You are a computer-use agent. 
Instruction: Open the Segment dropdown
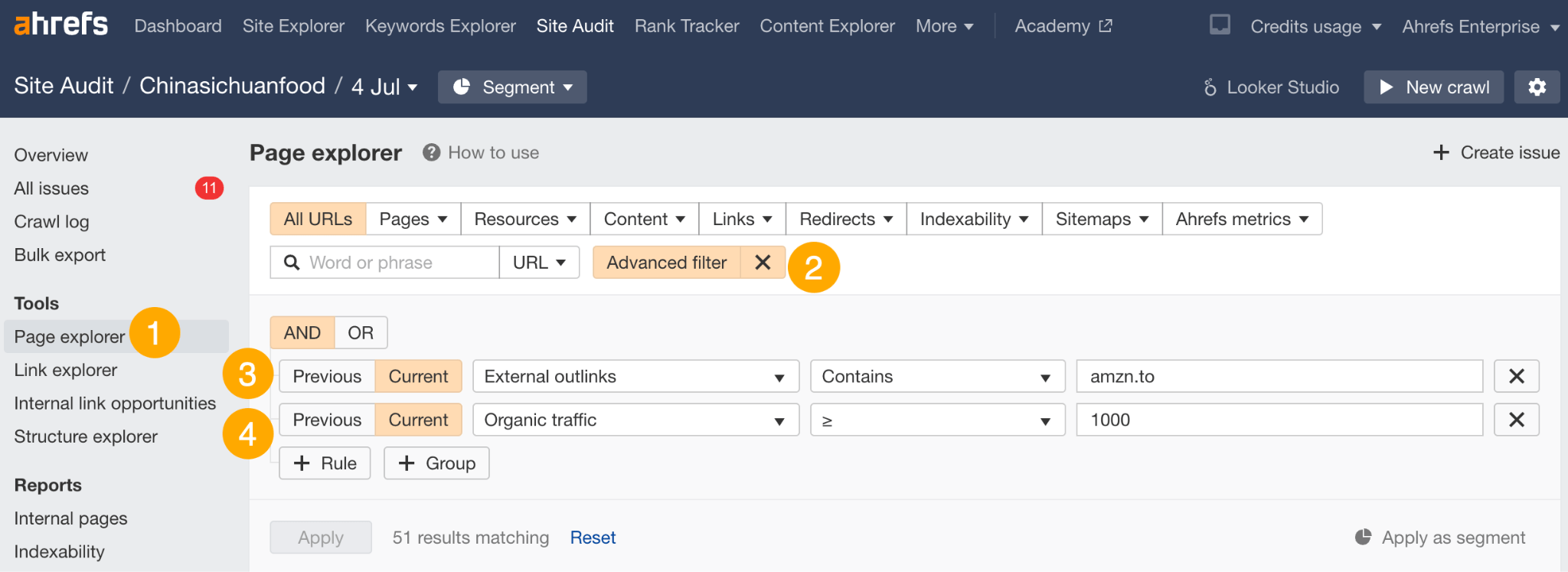(512, 87)
